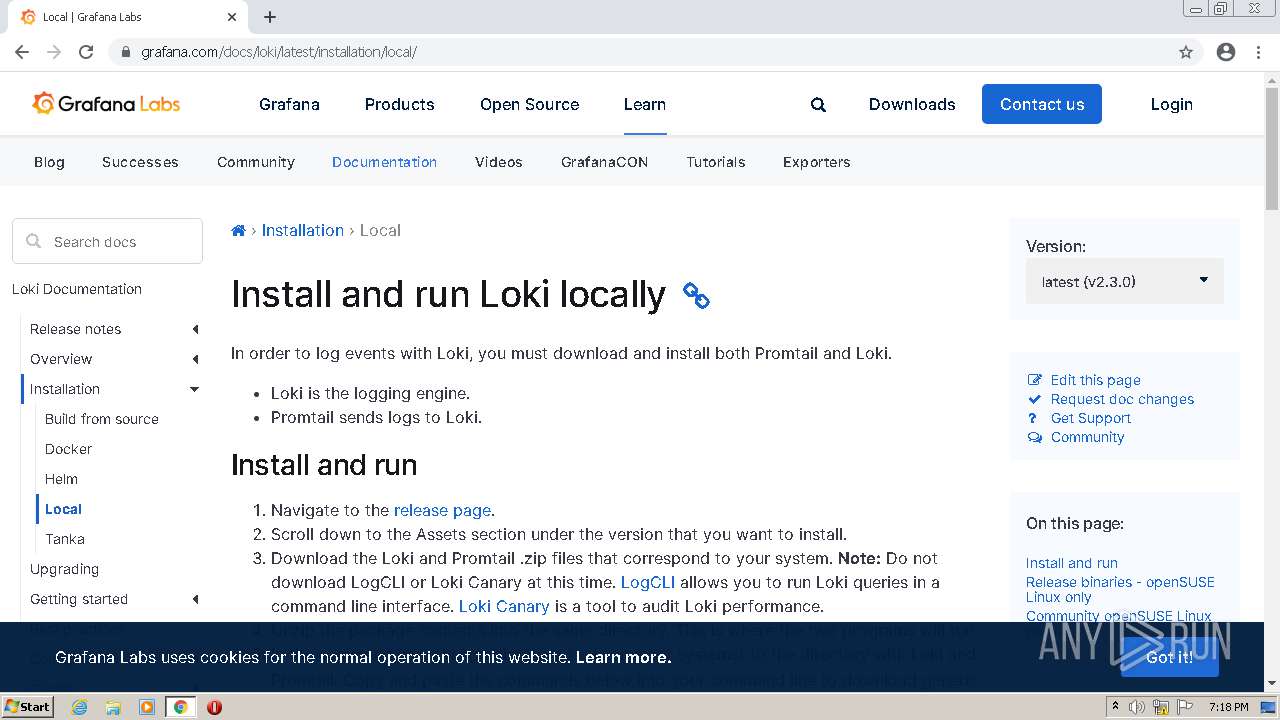This screenshot has width=1280, height=720.
Task: Open the Chrome profile avatar icon
Action: [1226, 52]
